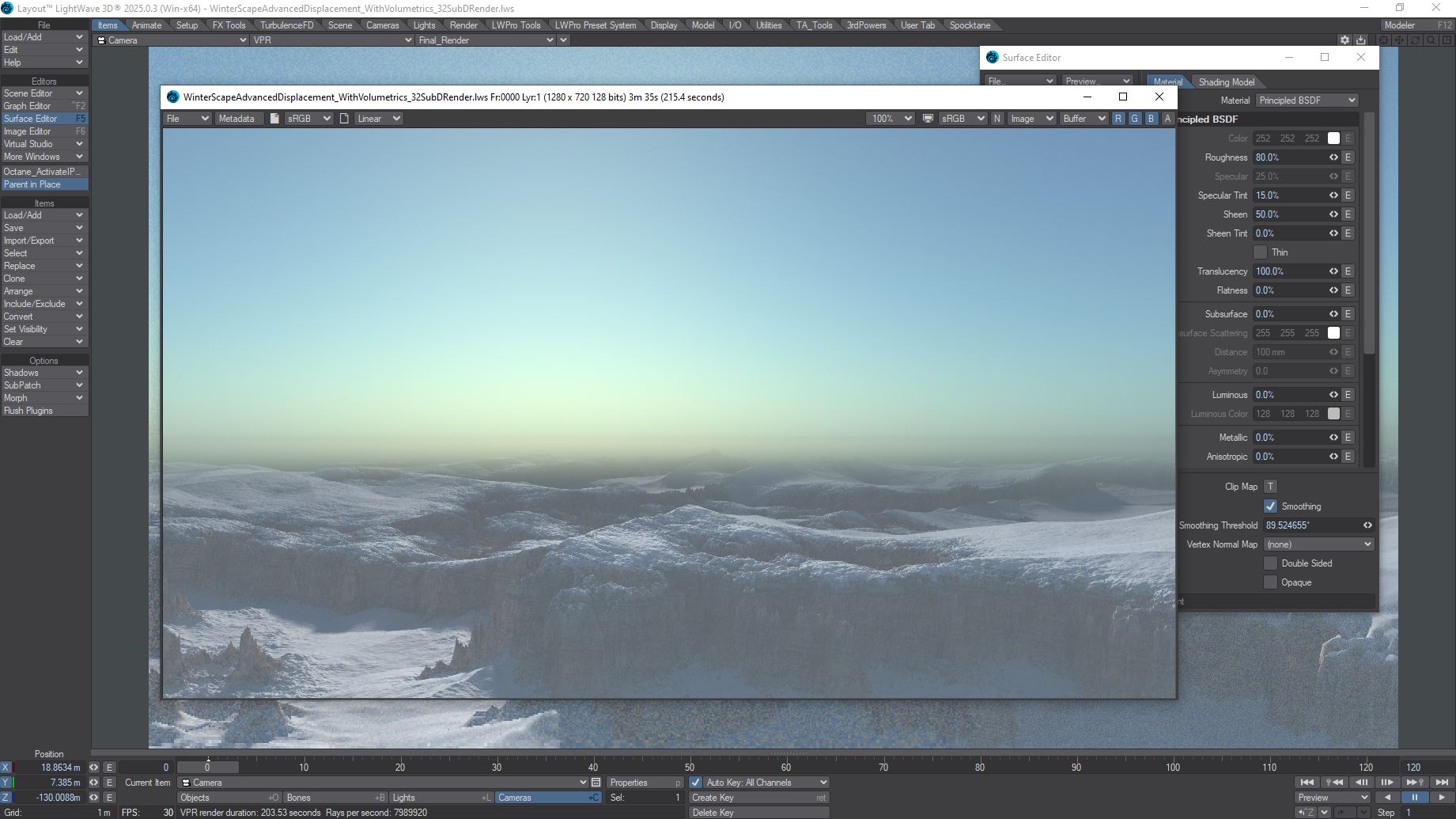The height and width of the screenshot is (819, 1456).
Task: Disable the Smoothing checkbox
Action: click(1270, 506)
